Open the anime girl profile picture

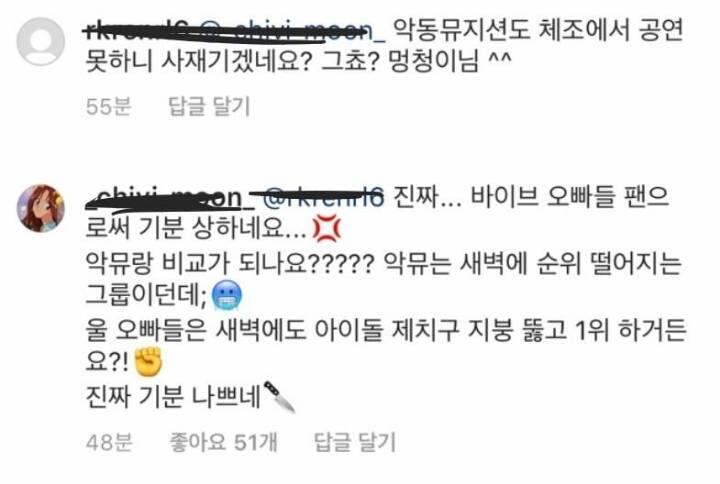(x=40, y=208)
